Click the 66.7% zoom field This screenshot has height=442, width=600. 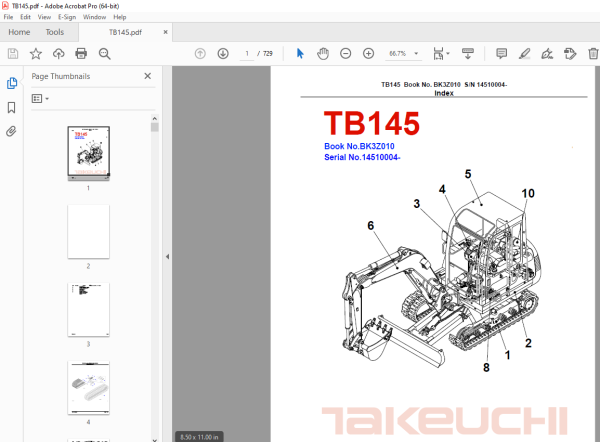pos(398,54)
